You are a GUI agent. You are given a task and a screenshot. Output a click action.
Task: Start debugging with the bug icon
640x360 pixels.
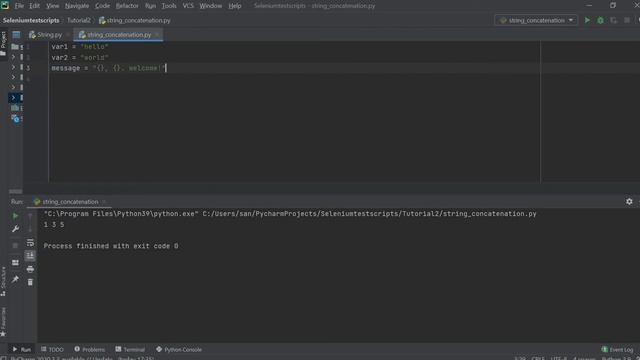[600, 20]
